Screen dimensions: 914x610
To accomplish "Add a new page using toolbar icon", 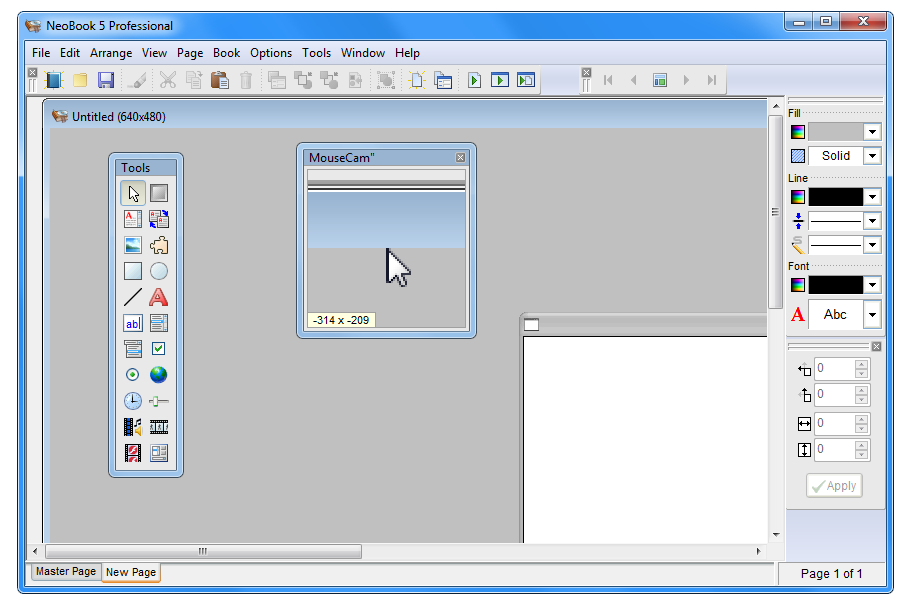I will click(x=417, y=80).
